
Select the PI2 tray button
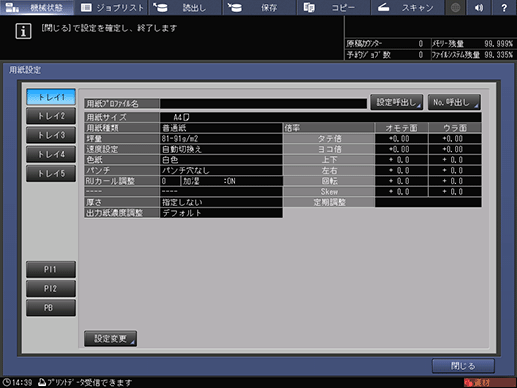point(51,289)
